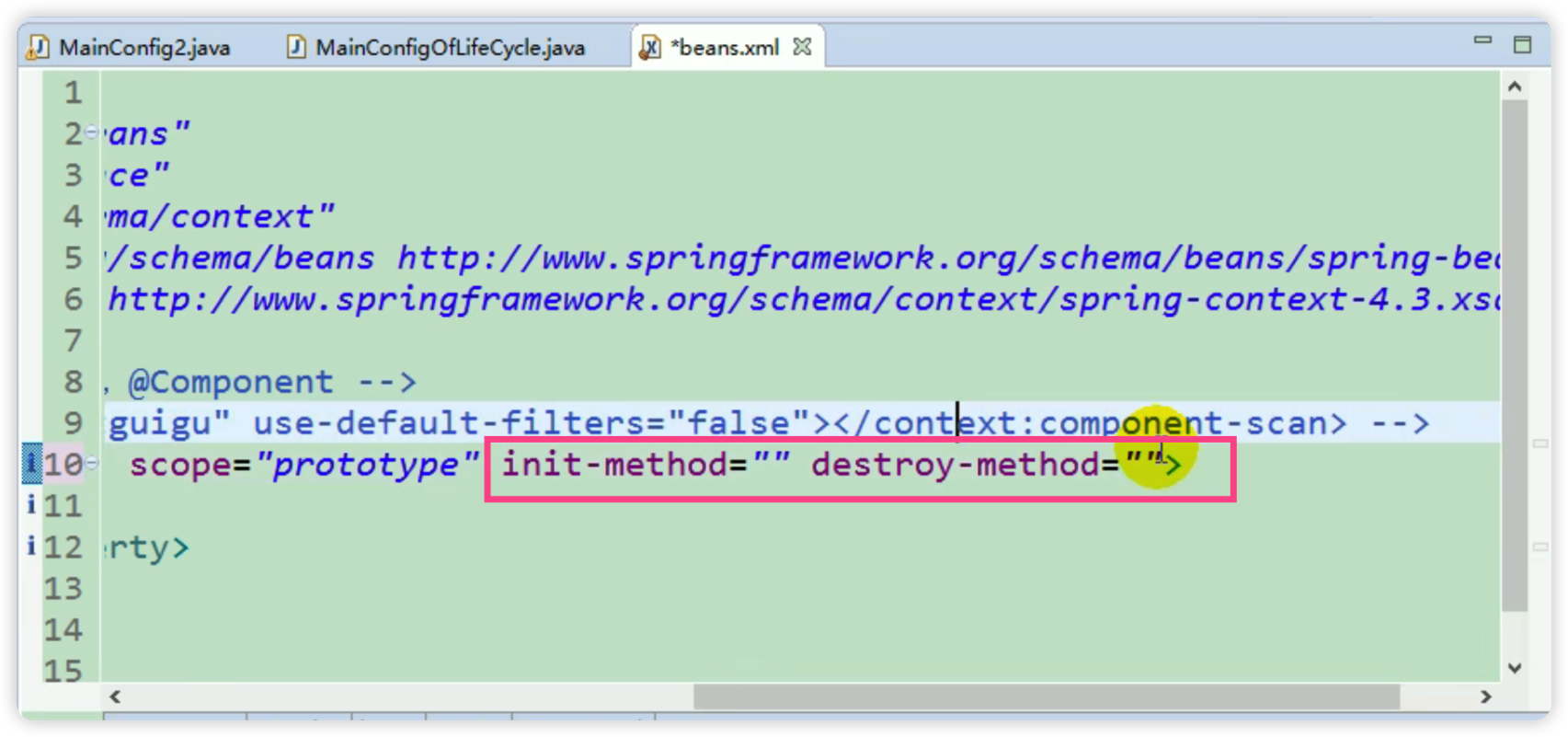Click the info marker on line 11
Screen dimensions: 1568x737
[31, 505]
